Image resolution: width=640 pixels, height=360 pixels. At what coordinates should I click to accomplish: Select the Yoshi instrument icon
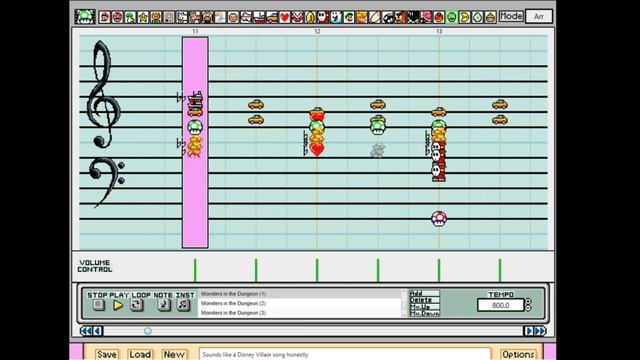point(130,17)
